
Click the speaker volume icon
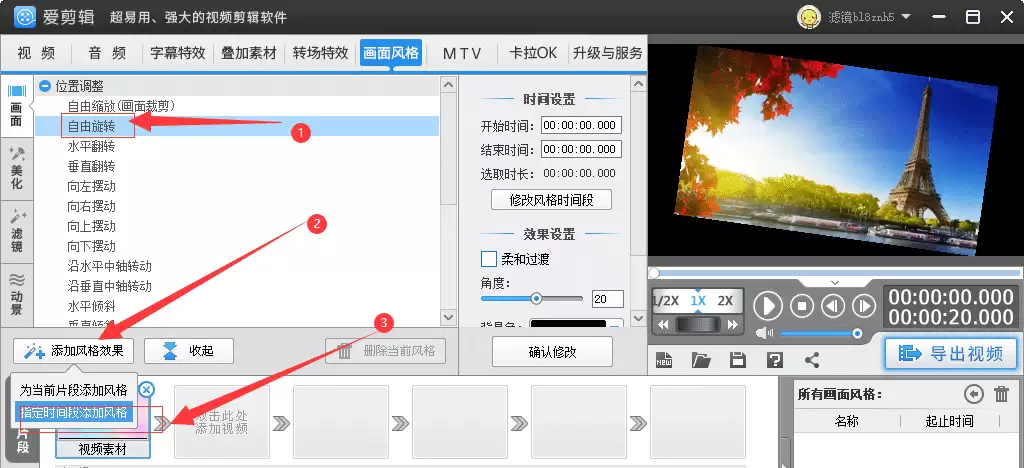[764, 334]
